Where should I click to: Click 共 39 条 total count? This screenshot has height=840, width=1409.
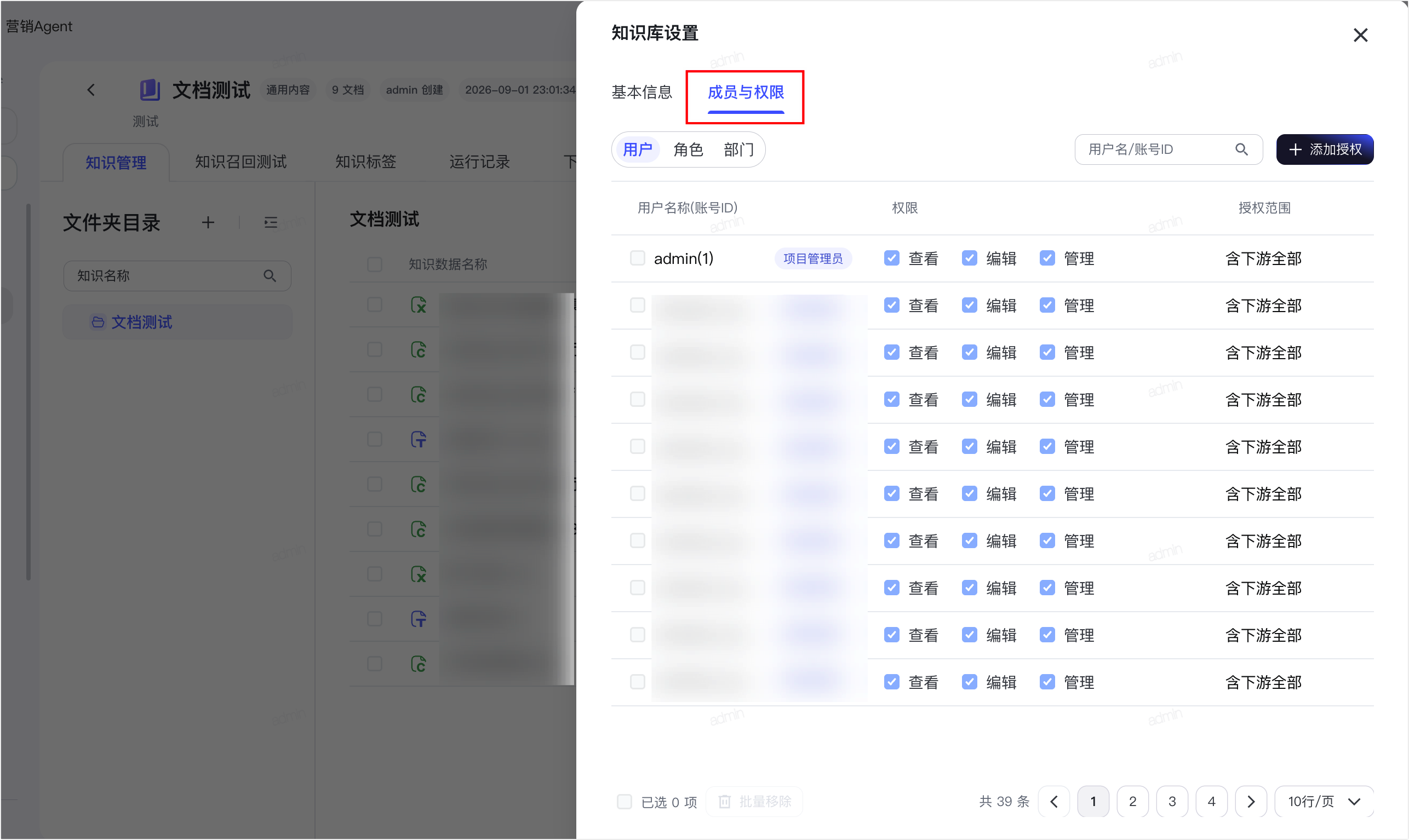1004,802
